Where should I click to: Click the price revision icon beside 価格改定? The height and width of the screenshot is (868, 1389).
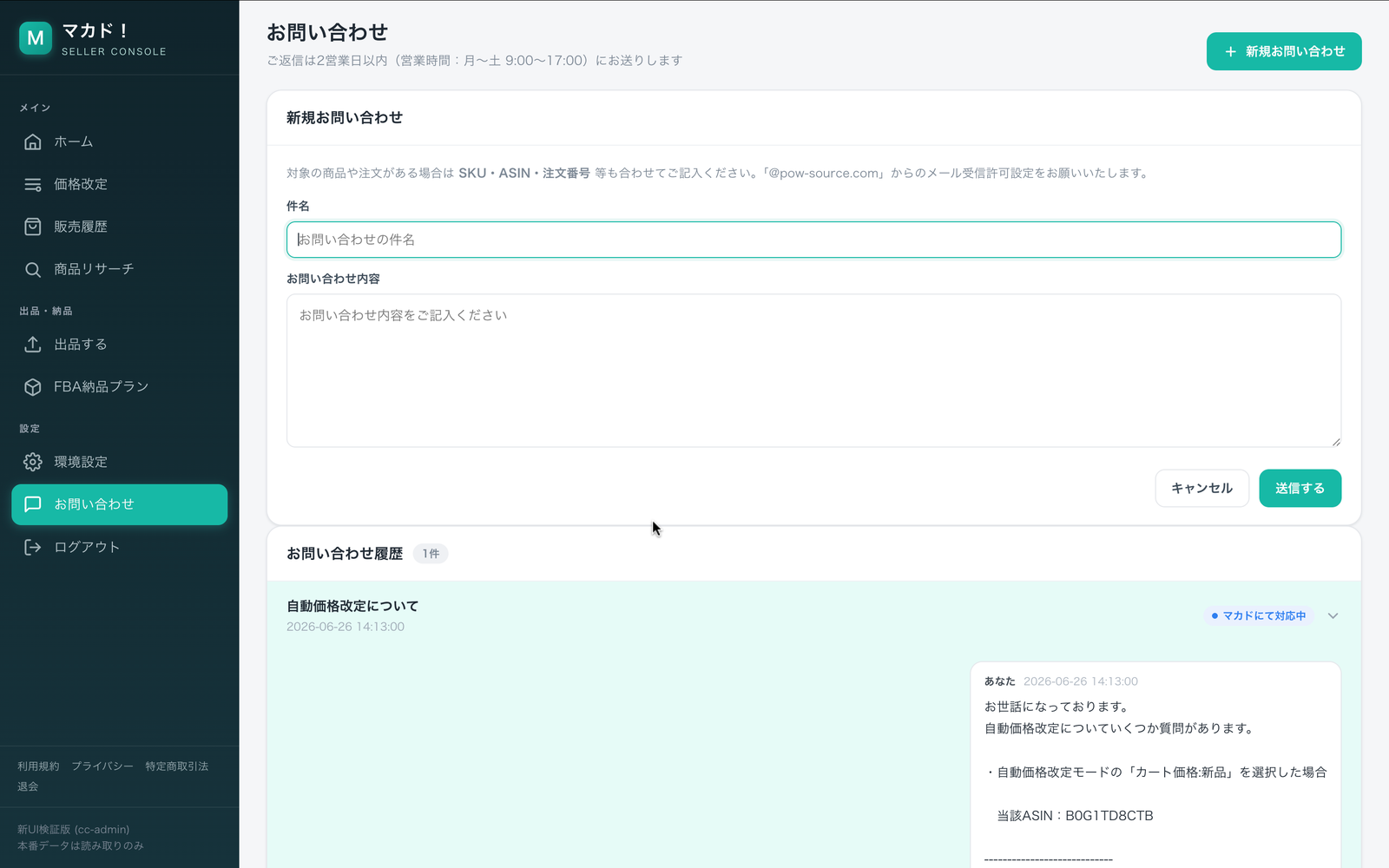point(33,184)
